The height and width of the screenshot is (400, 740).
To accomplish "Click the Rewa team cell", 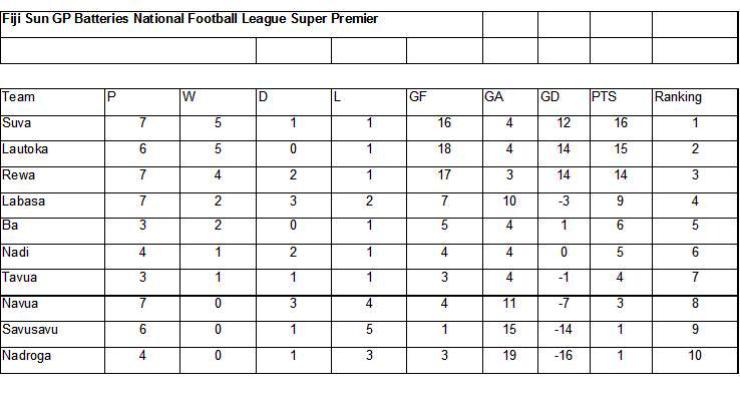I will coord(52,179).
